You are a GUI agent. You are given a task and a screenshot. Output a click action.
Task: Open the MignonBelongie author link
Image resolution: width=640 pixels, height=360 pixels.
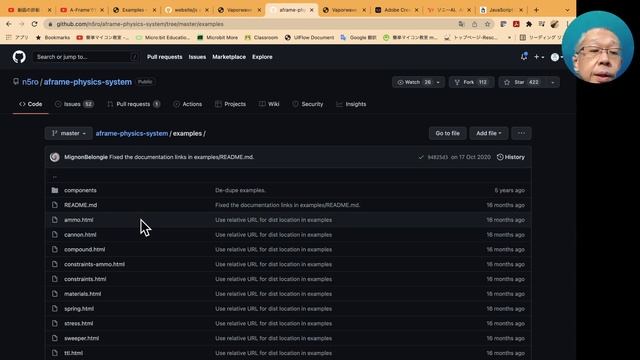pos(86,157)
